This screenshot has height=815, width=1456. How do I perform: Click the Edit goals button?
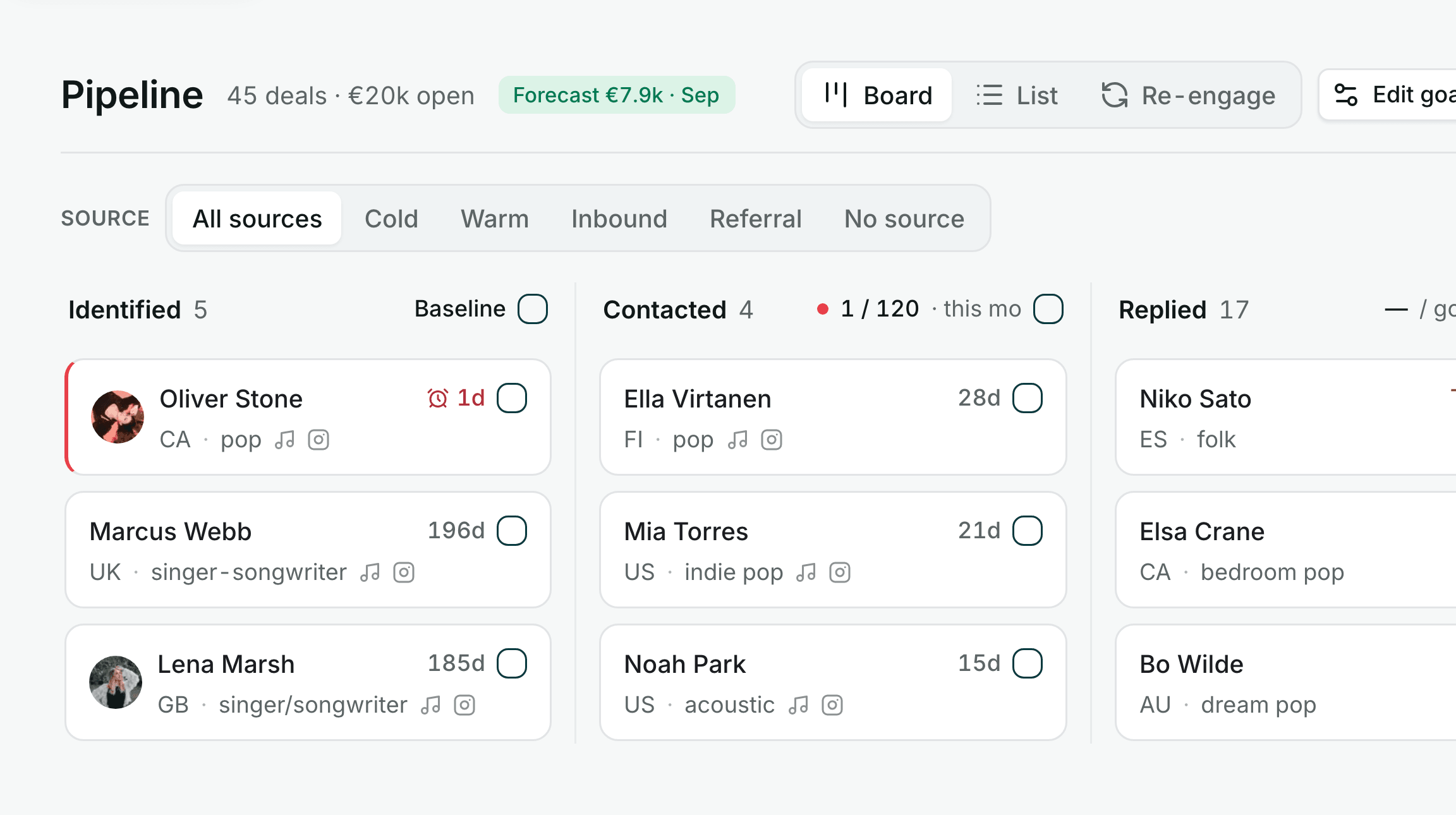click(1388, 95)
